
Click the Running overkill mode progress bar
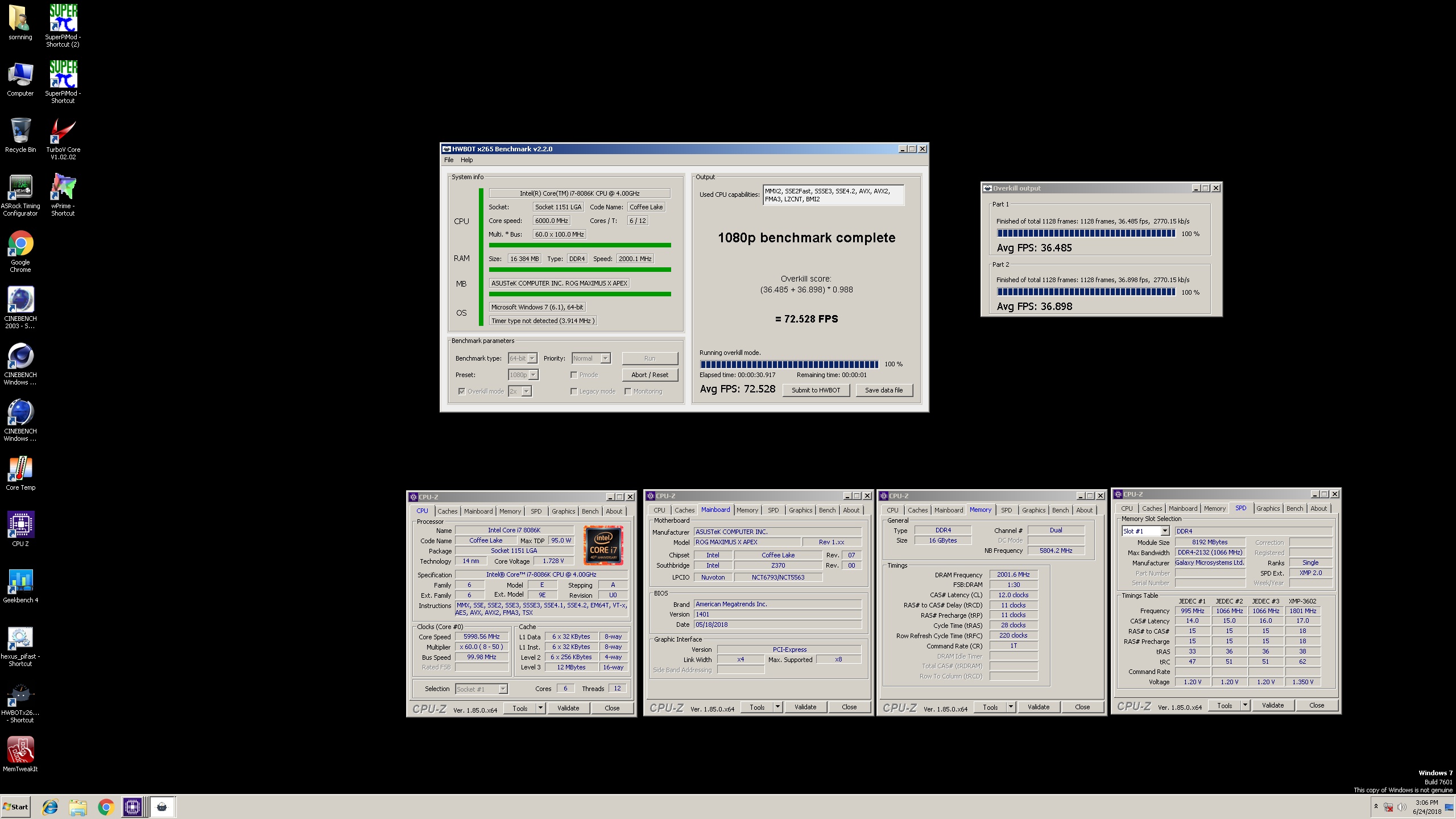[x=789, y=364]
